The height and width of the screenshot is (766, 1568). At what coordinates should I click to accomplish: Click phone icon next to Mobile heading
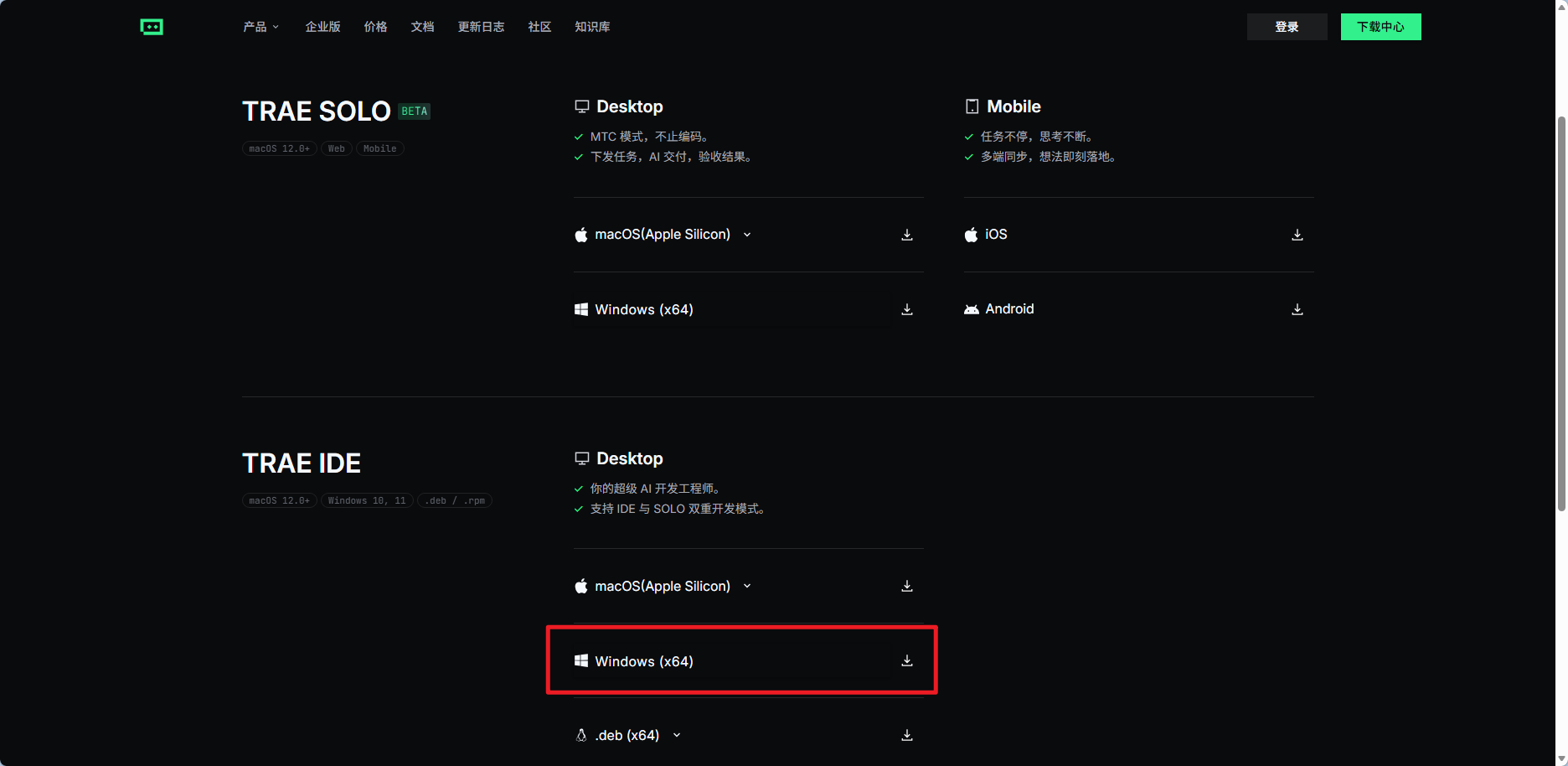972,106
